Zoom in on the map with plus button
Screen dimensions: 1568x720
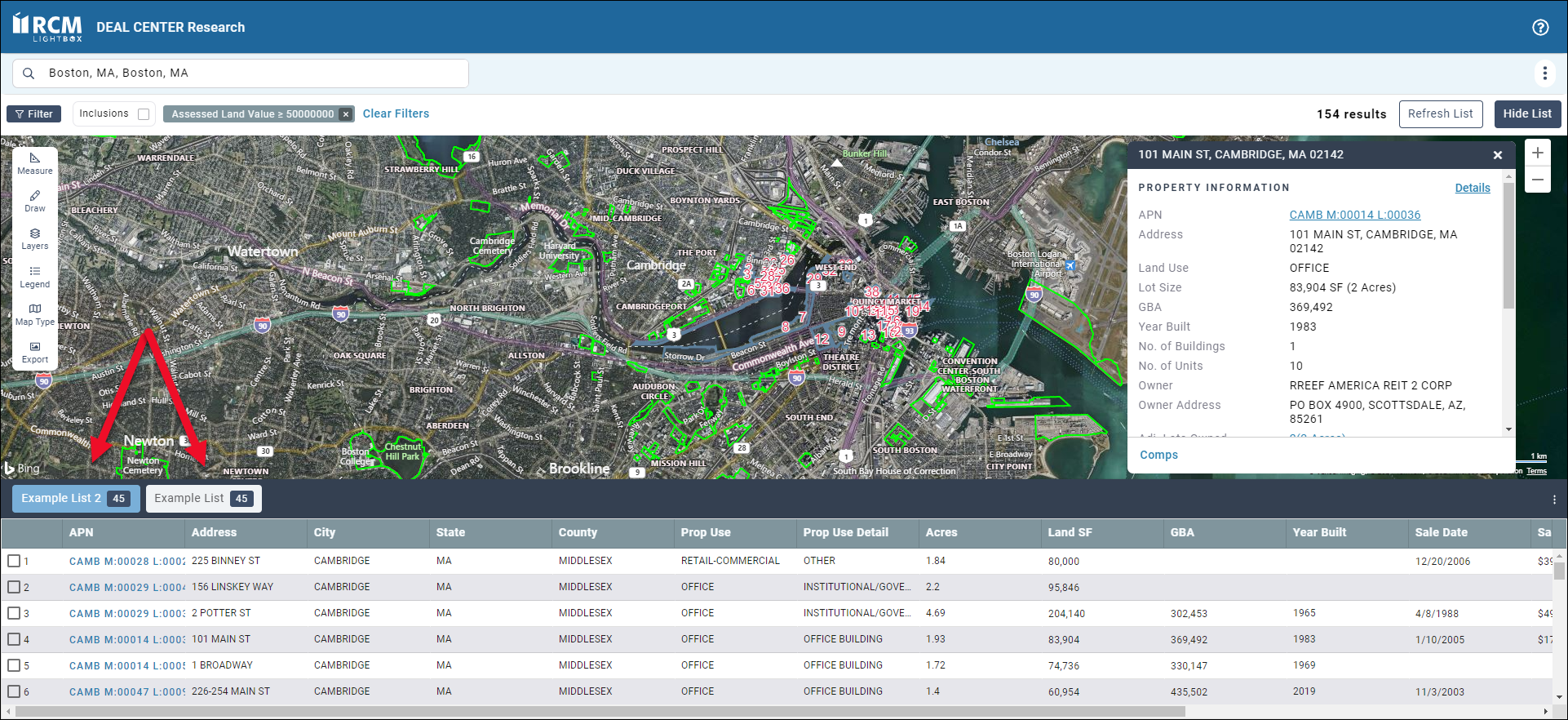tap(1538, 153)
